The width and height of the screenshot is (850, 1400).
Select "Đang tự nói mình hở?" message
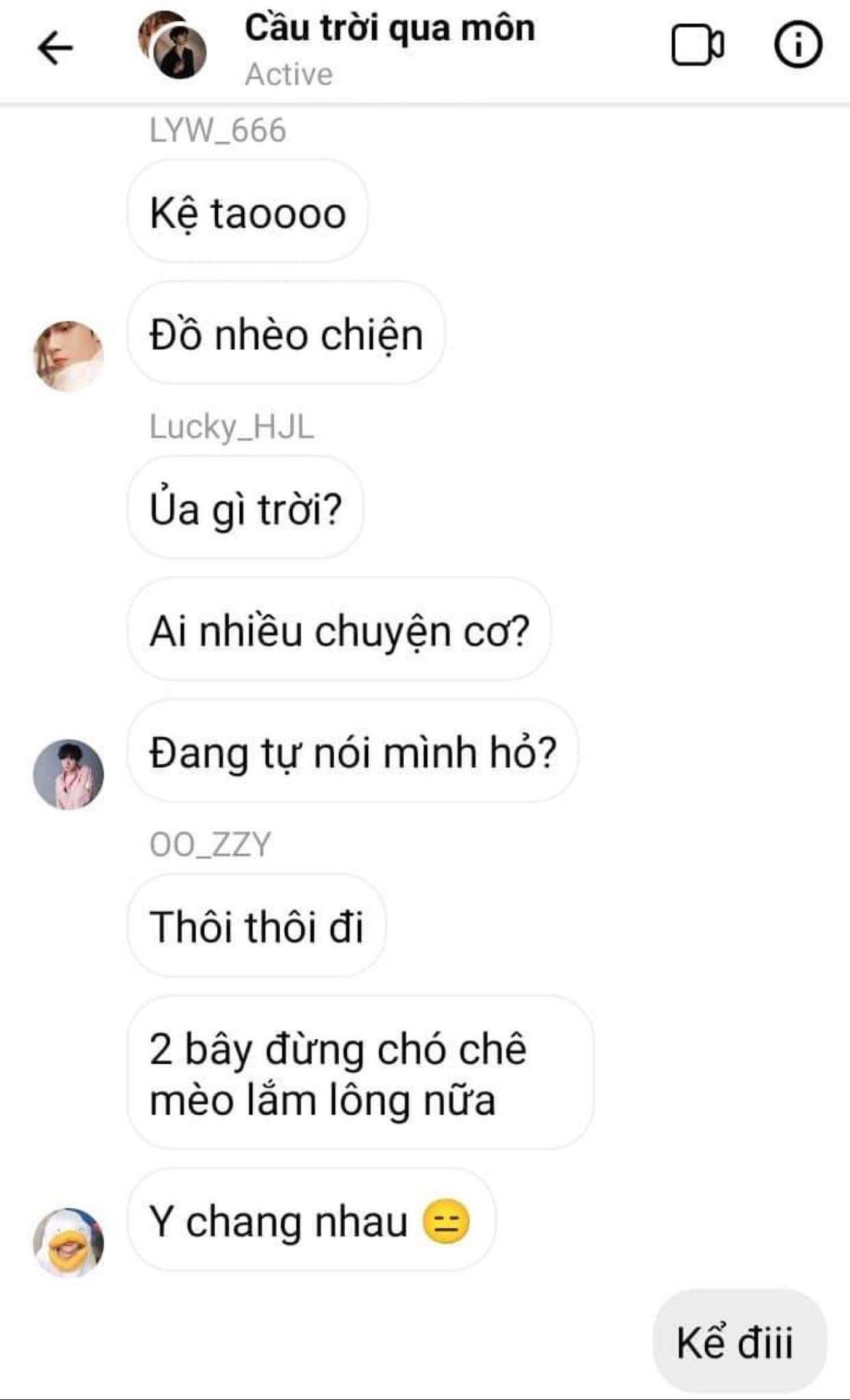(353, 751)
